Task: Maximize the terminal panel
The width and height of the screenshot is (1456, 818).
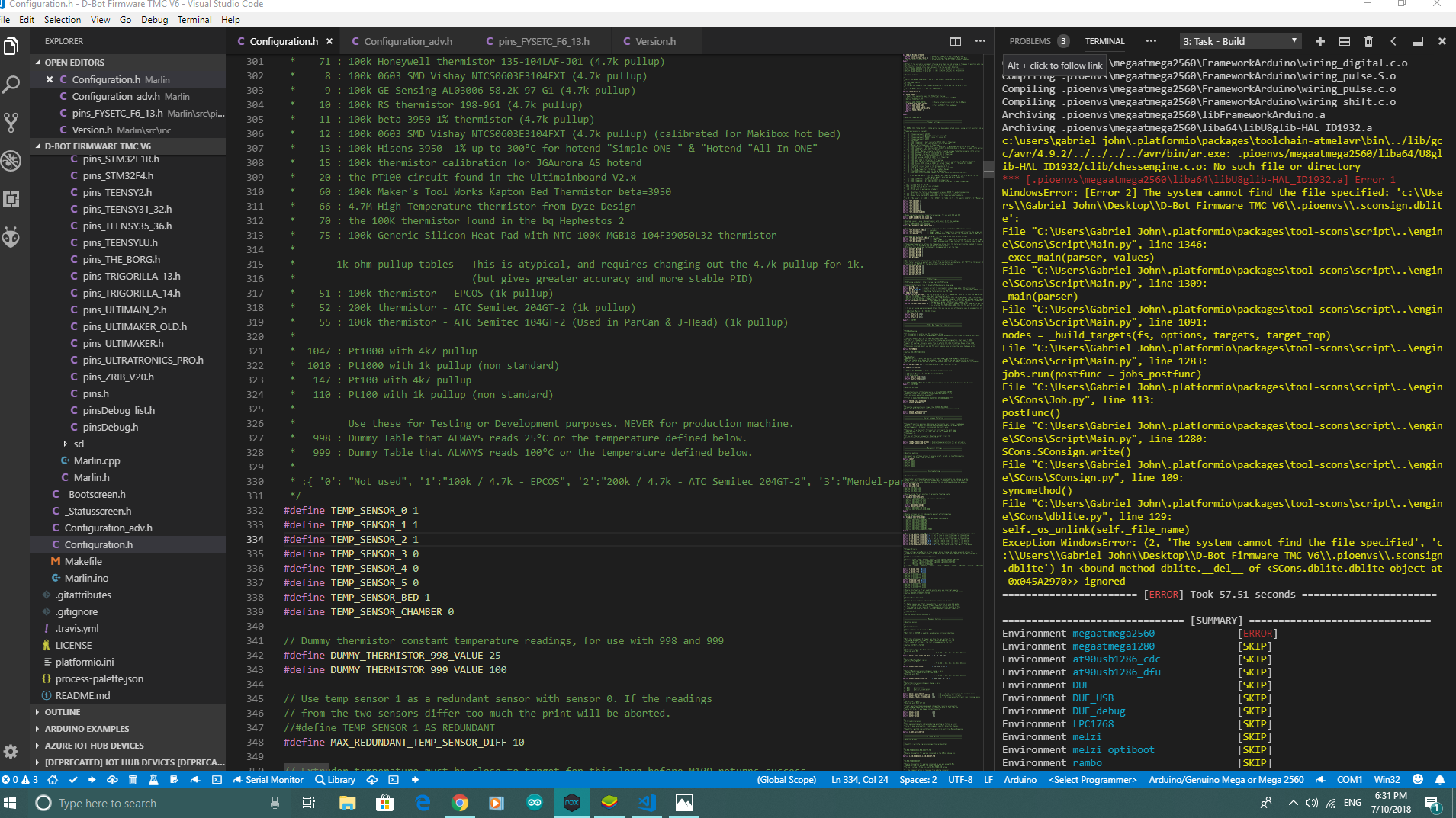Action: (1419, 41)
